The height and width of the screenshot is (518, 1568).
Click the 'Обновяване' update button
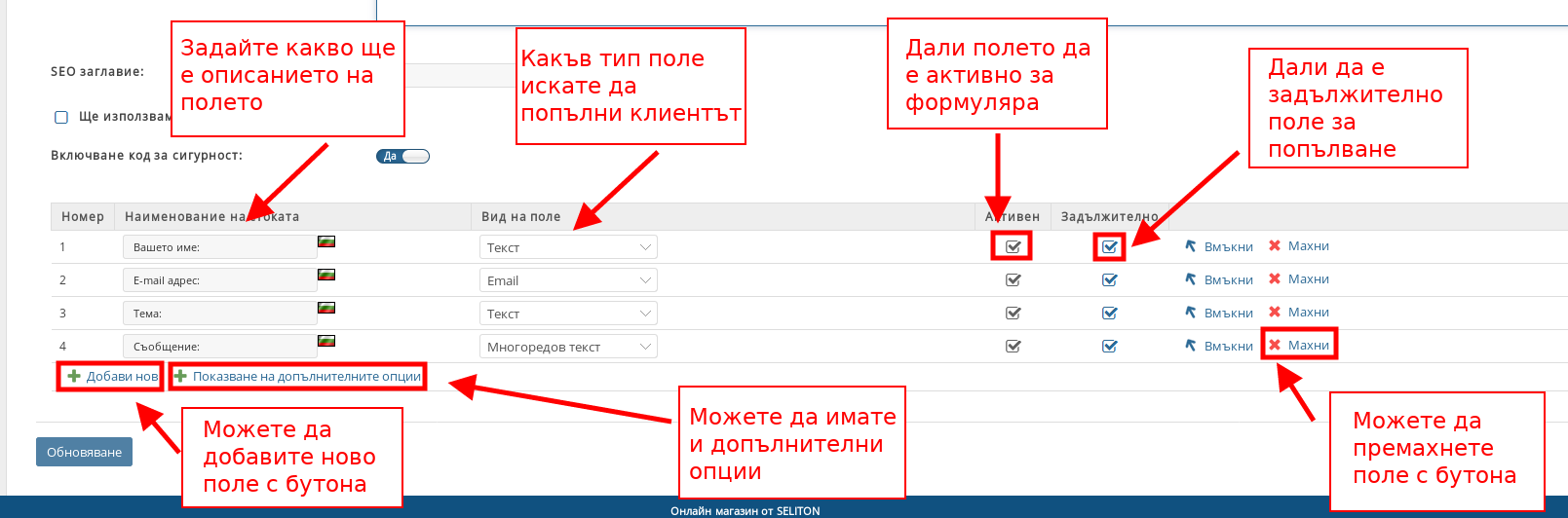click(84, 452)
